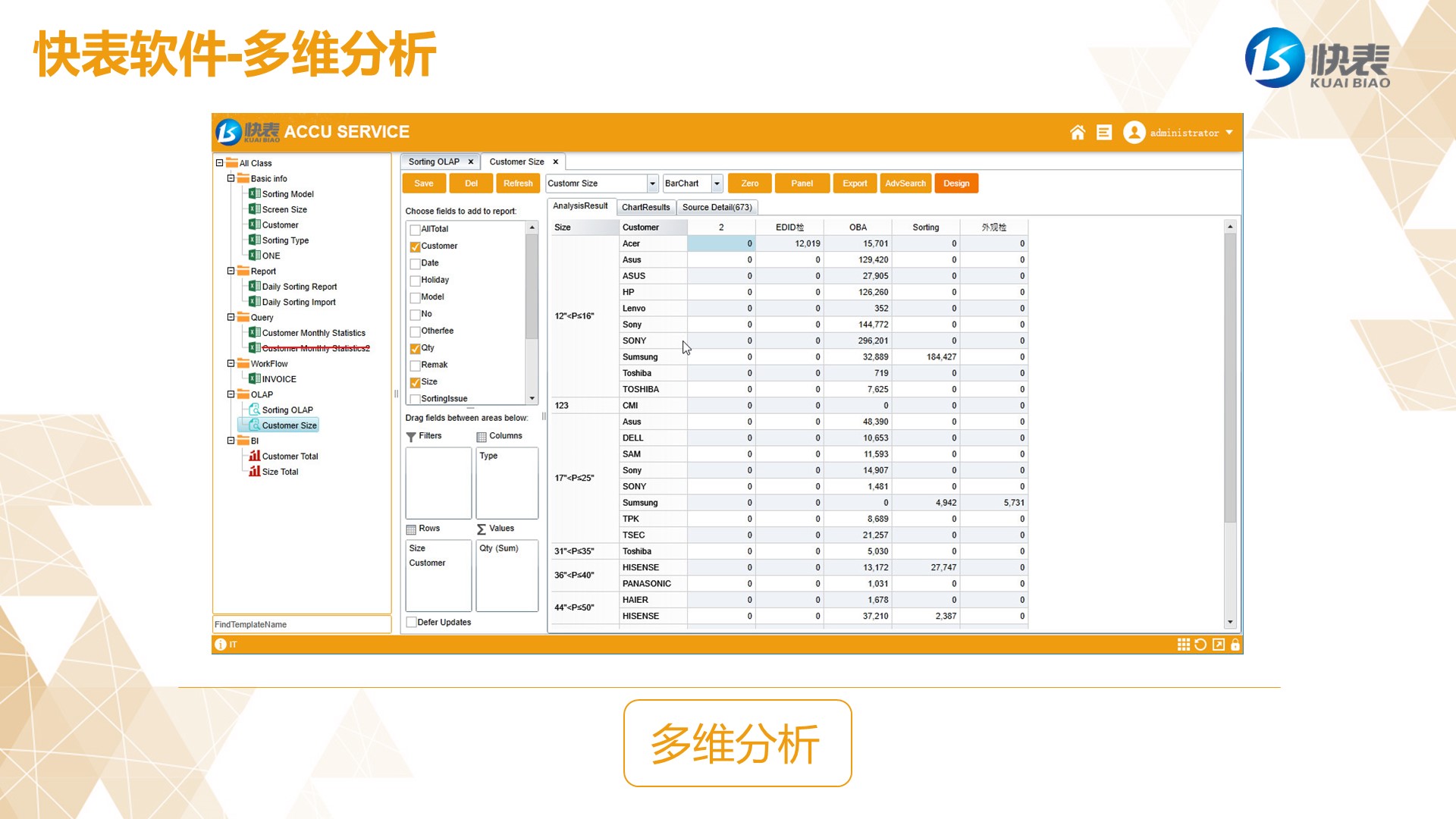Click the ACCU SERVICE logo icon
This screenshot has width=1456, height=819.
tap(228, 132)
